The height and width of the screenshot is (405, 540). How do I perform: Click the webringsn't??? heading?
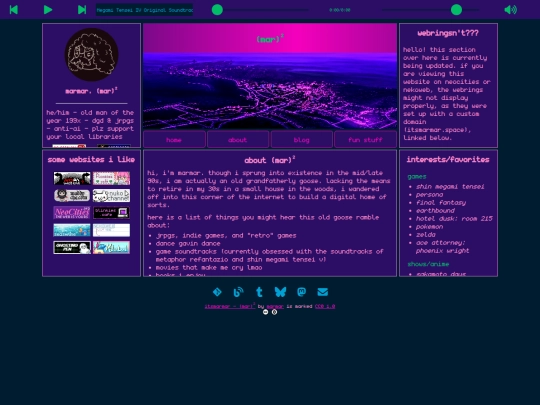448,33
